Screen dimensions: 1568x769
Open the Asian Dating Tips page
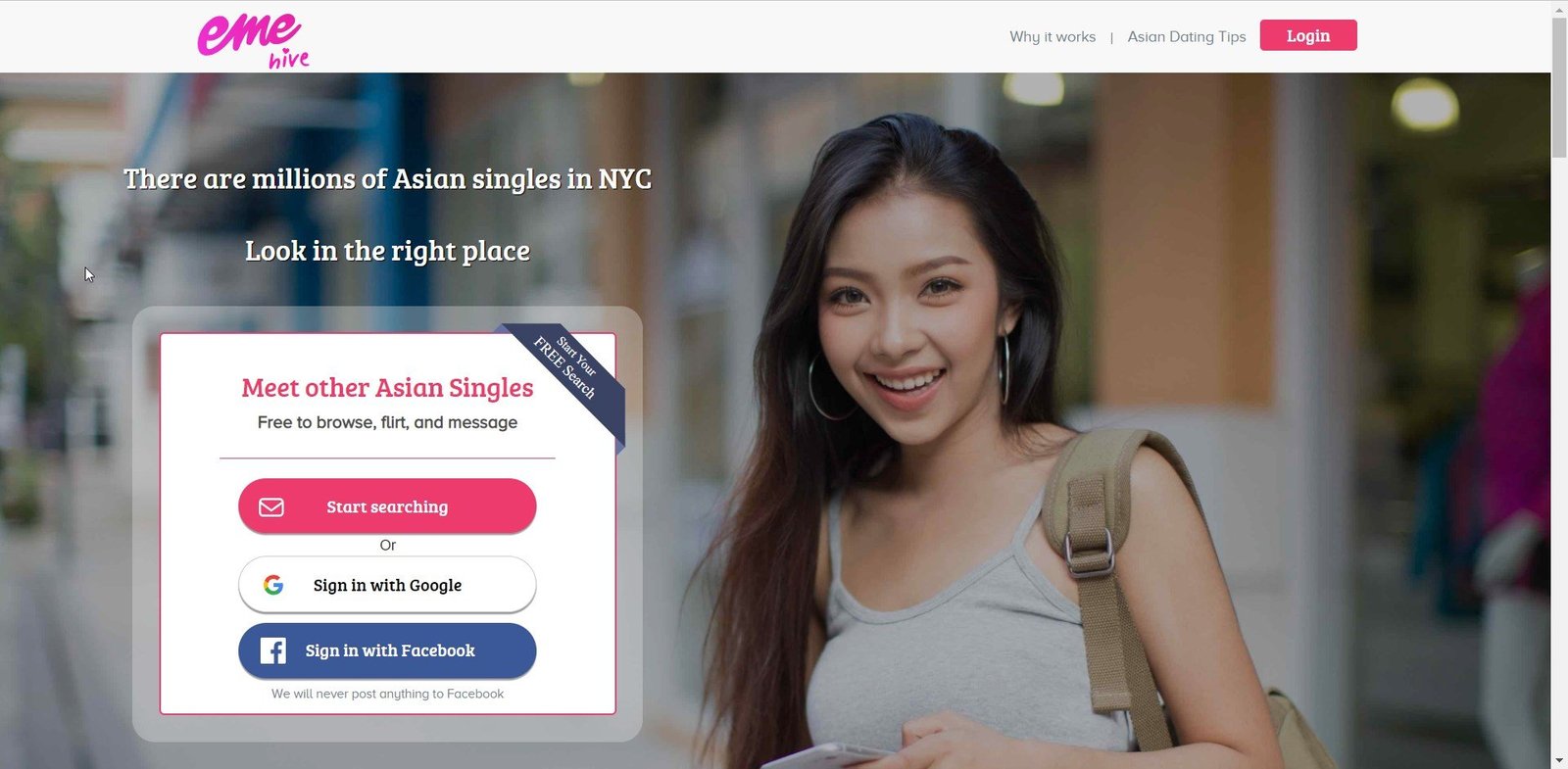[1187, 36]
